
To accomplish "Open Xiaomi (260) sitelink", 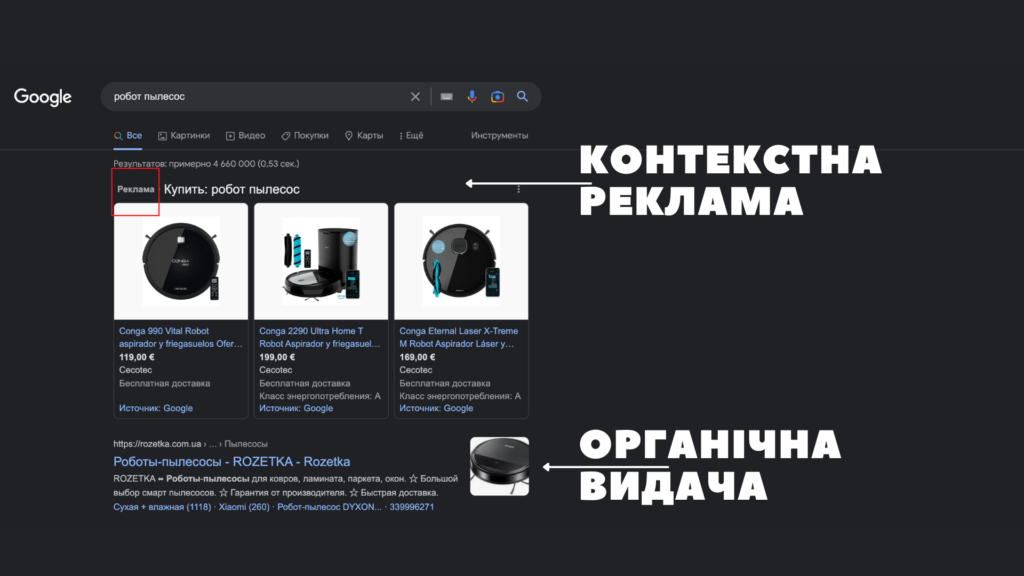I will tap(244, 507).
